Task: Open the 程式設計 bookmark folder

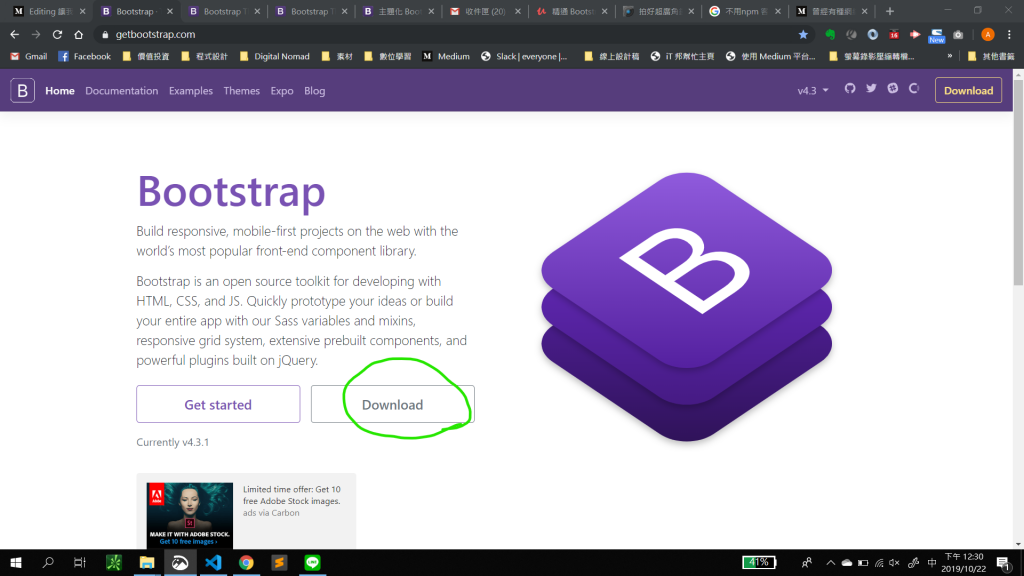Action: [x=204, y=56]
